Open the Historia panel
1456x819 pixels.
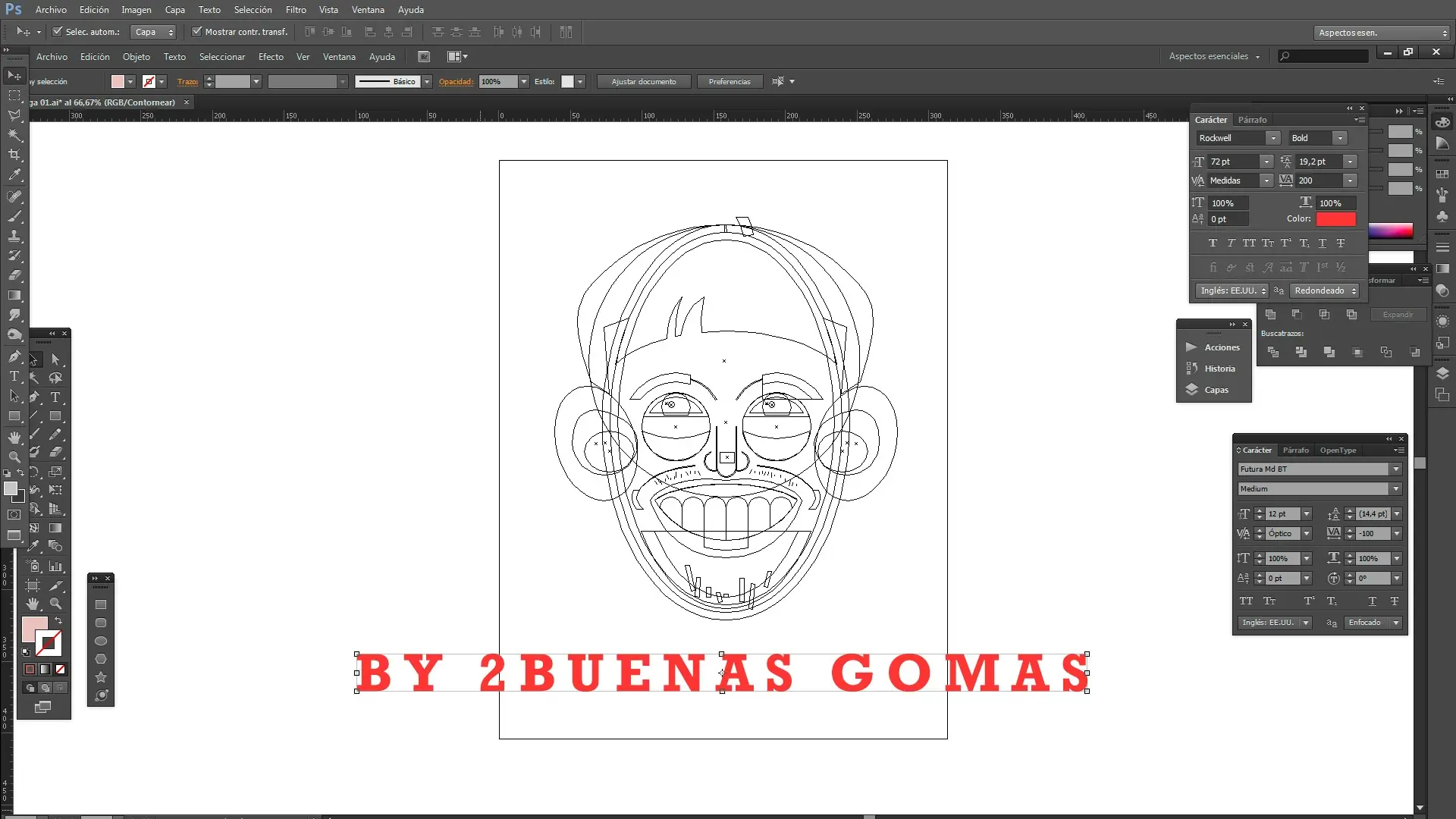[1211, 369]
